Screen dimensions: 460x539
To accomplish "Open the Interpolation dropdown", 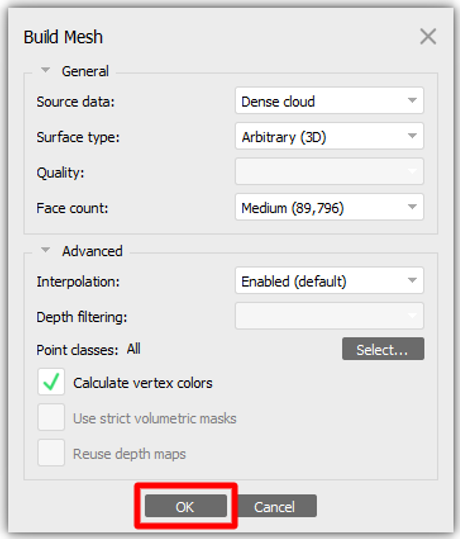I will pos(329,280).
